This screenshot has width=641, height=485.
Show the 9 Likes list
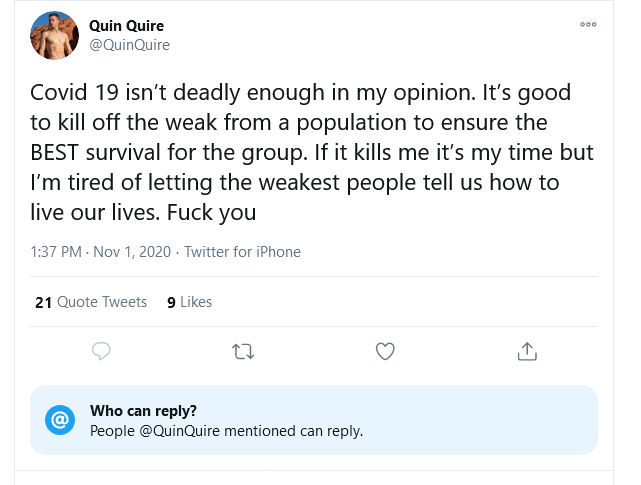(x=189, y=302)
